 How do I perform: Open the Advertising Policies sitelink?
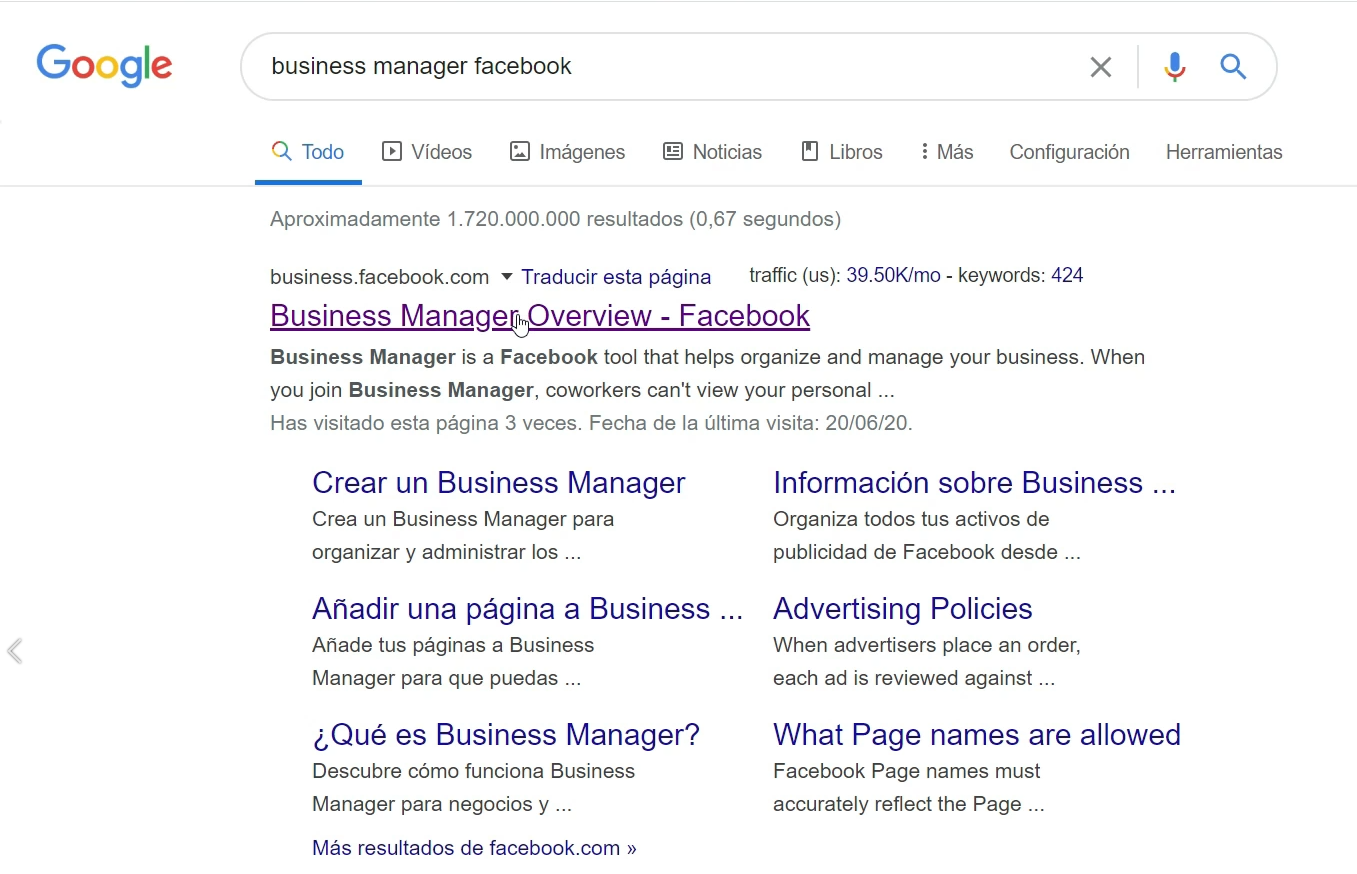pos(902,609)
